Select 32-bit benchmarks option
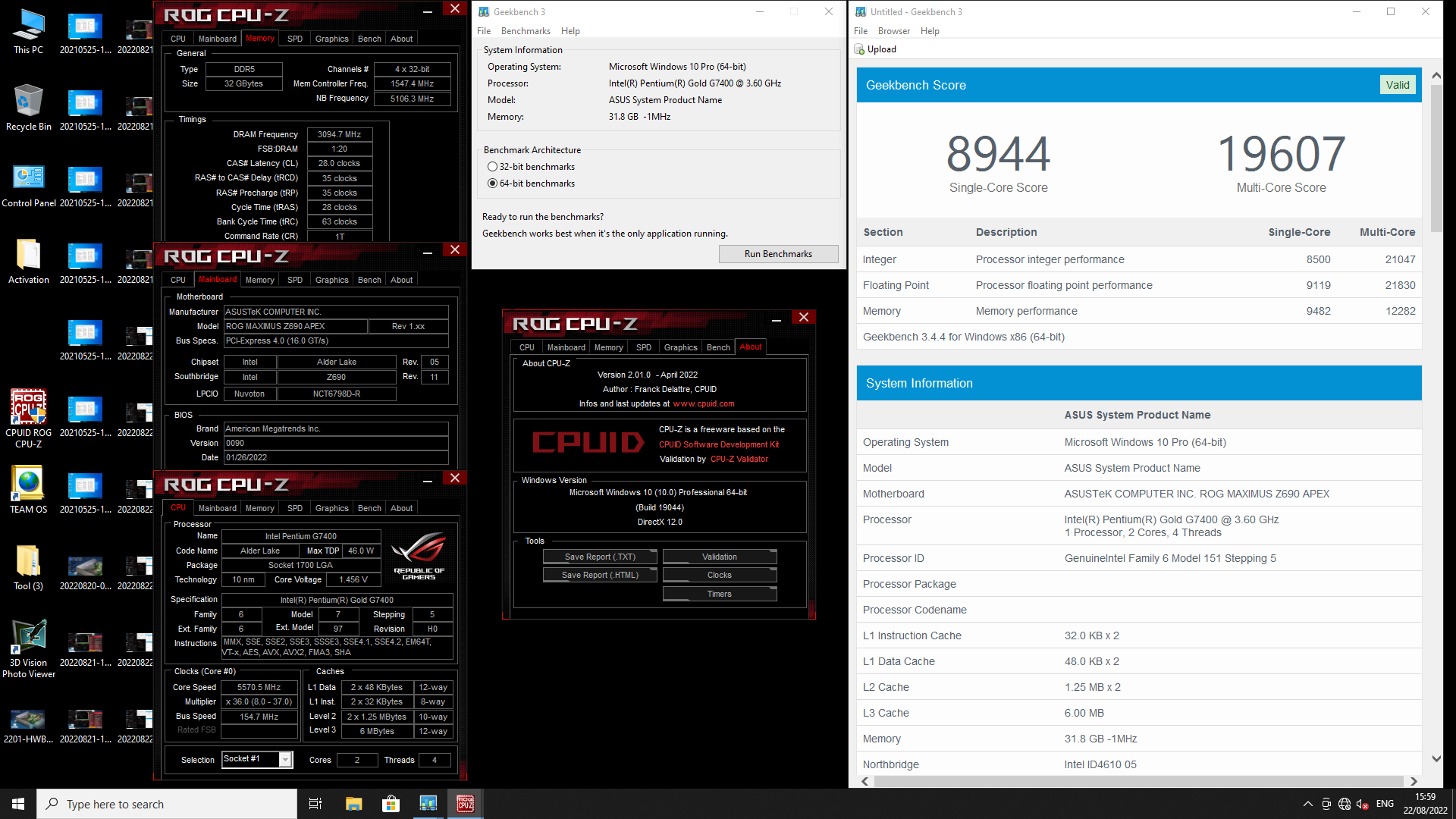 492,167
